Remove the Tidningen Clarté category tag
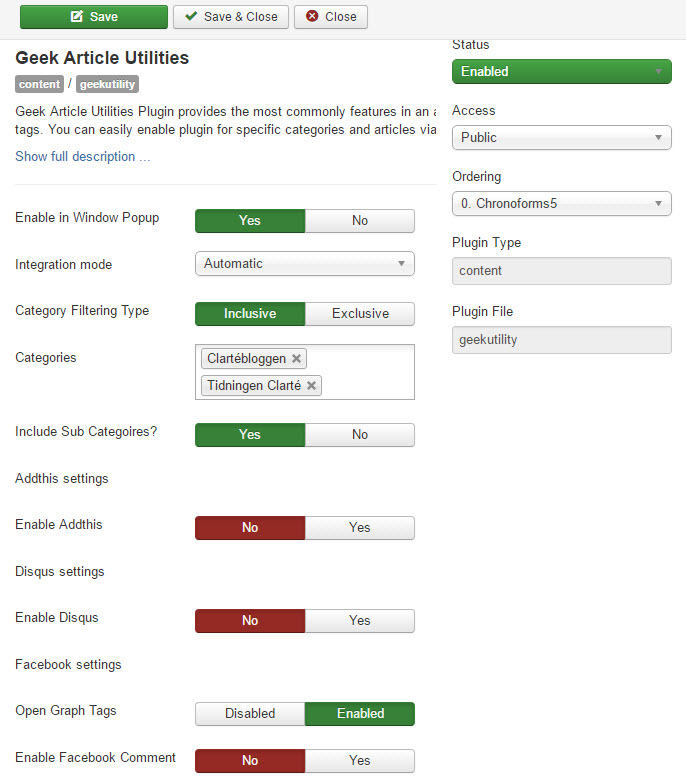 click(x=312, y=386)
